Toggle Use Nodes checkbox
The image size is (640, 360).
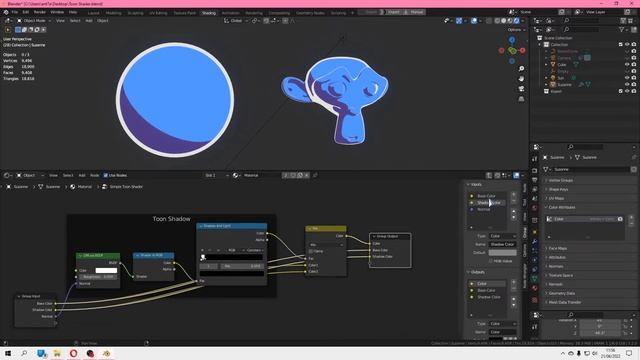106,175
